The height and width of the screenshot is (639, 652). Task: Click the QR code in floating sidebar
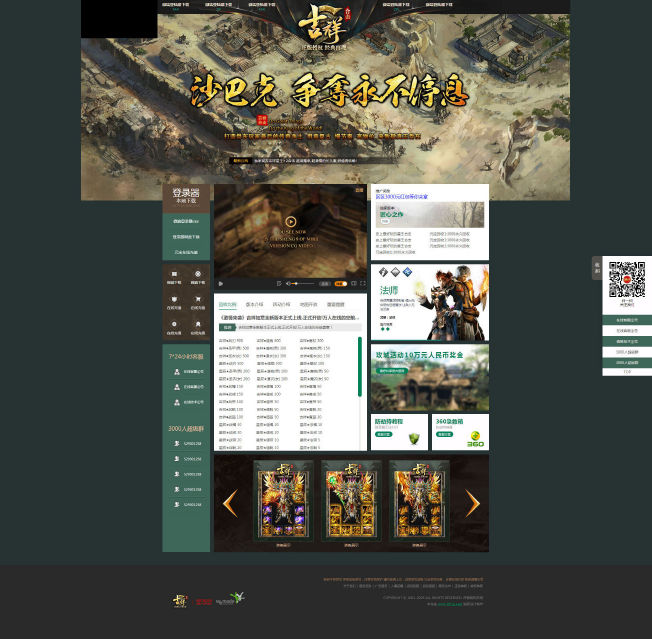(x=627, y=279)
